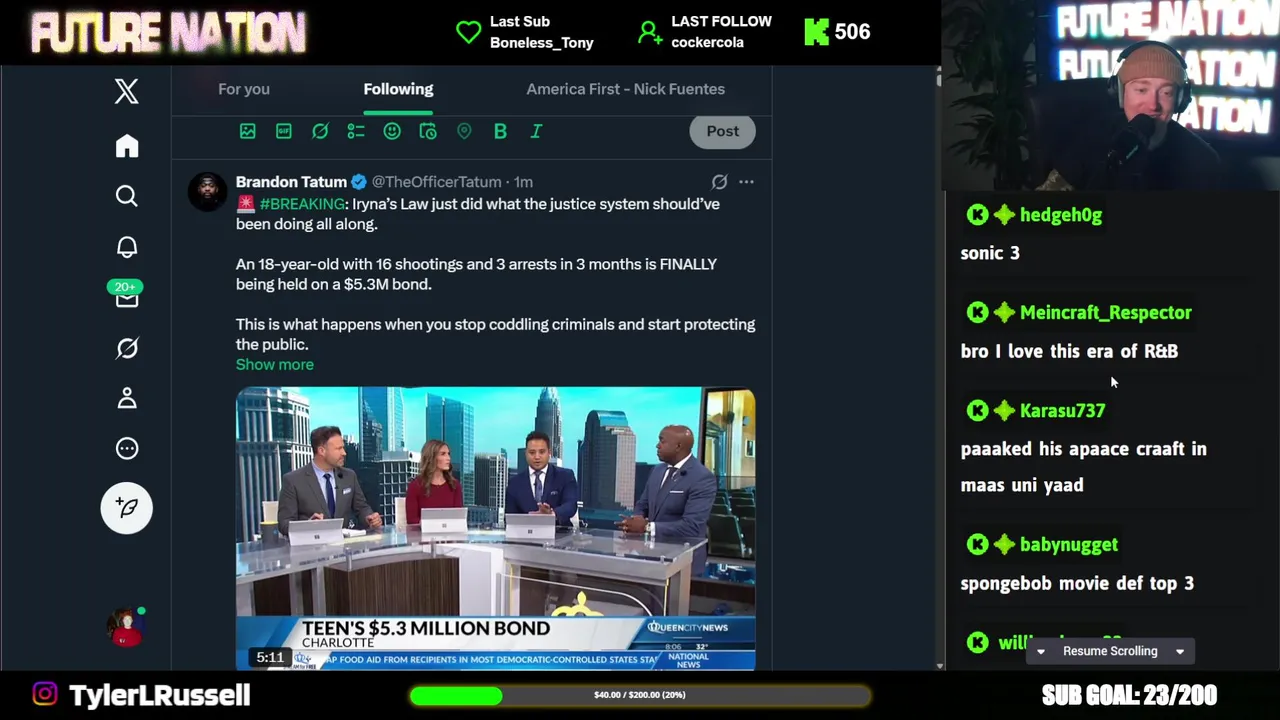Image resolution: width=1280 pixels, height=720 pixels.
Task: Click scrollbar down arrow at bottom
Action: (938, 665)
